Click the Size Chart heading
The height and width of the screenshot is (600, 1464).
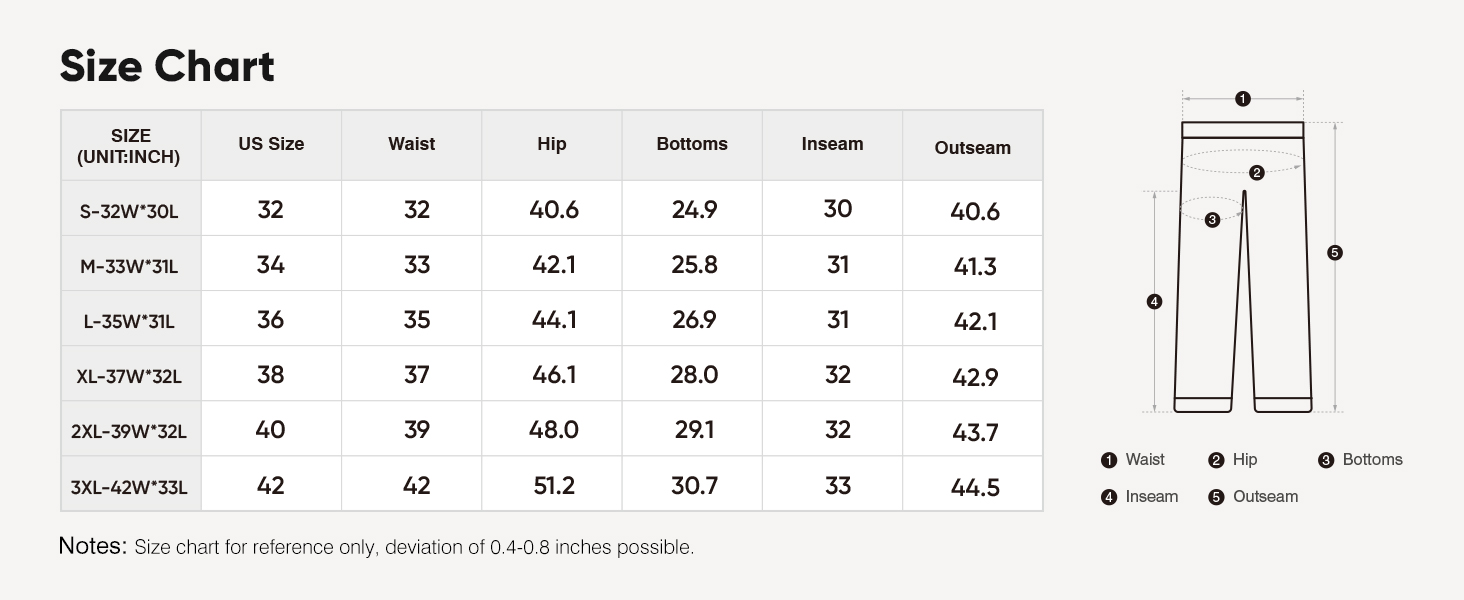(167, 66)
